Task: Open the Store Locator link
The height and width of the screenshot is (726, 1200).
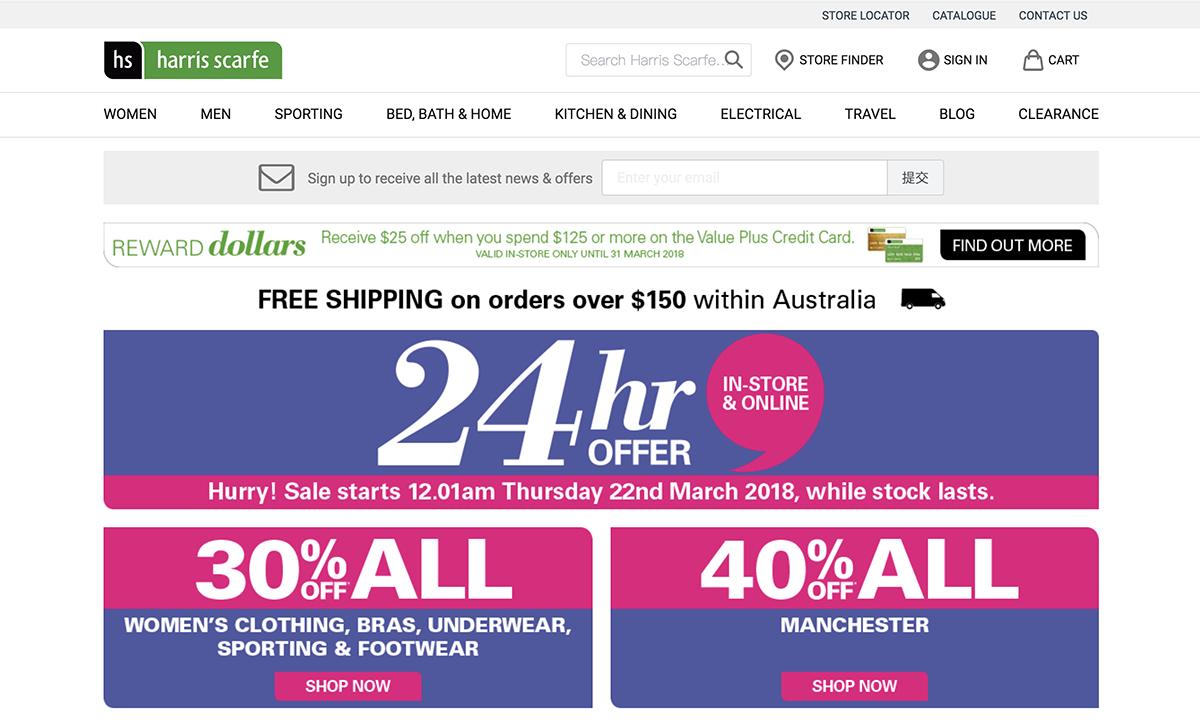Action: (865, 15)
